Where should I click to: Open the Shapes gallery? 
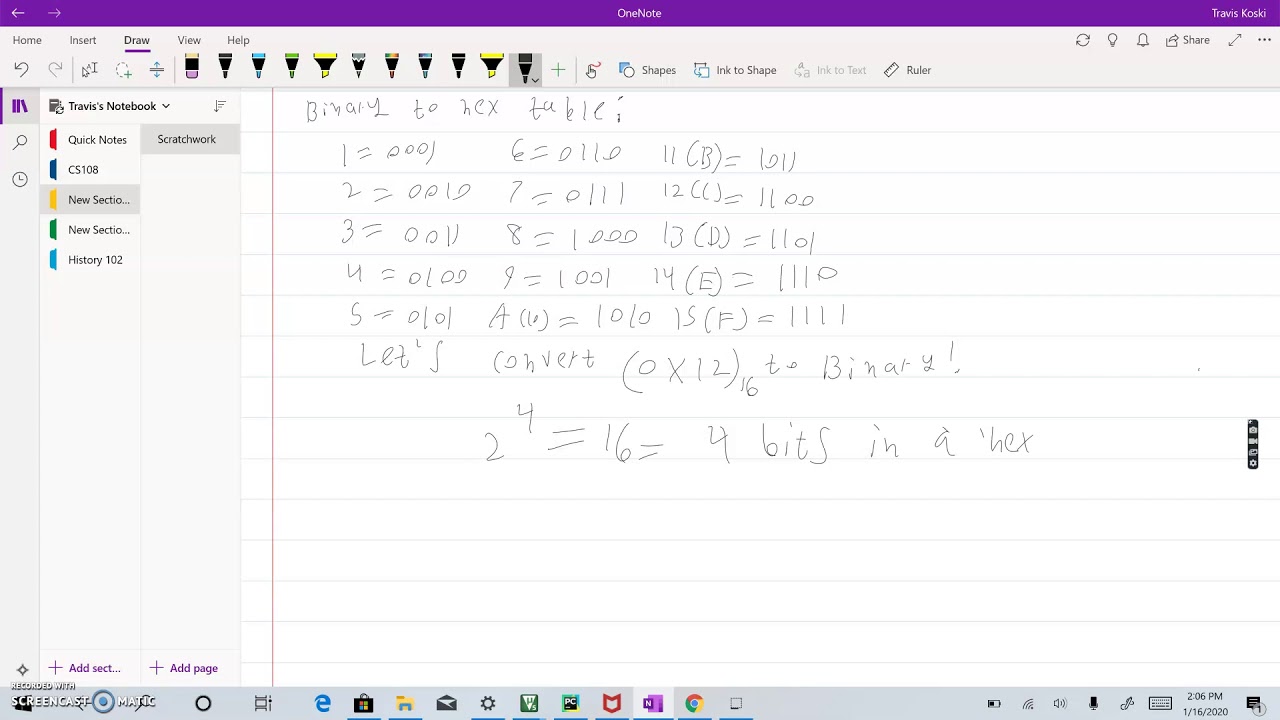tap(647, 70)
